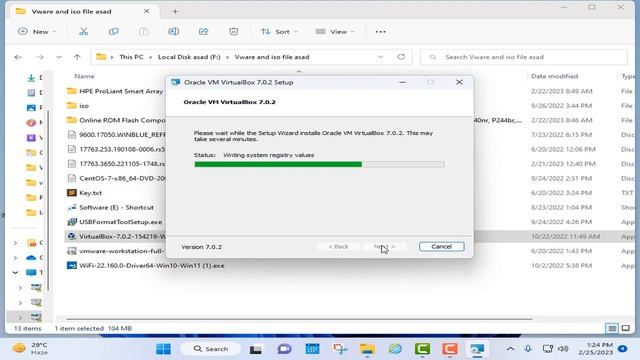Screen dimensions: 640x360
Task: Click the installation progress bar
Action: click(319, 164)
